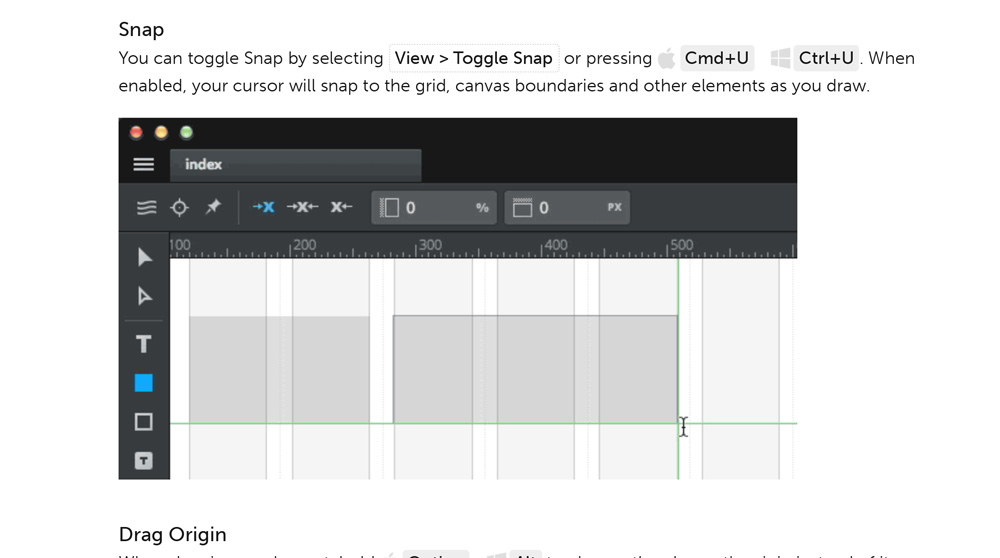This screenshot has height=558, width=1000.
Task: Click the crosshair target icon
Action: tap(180, 207)
